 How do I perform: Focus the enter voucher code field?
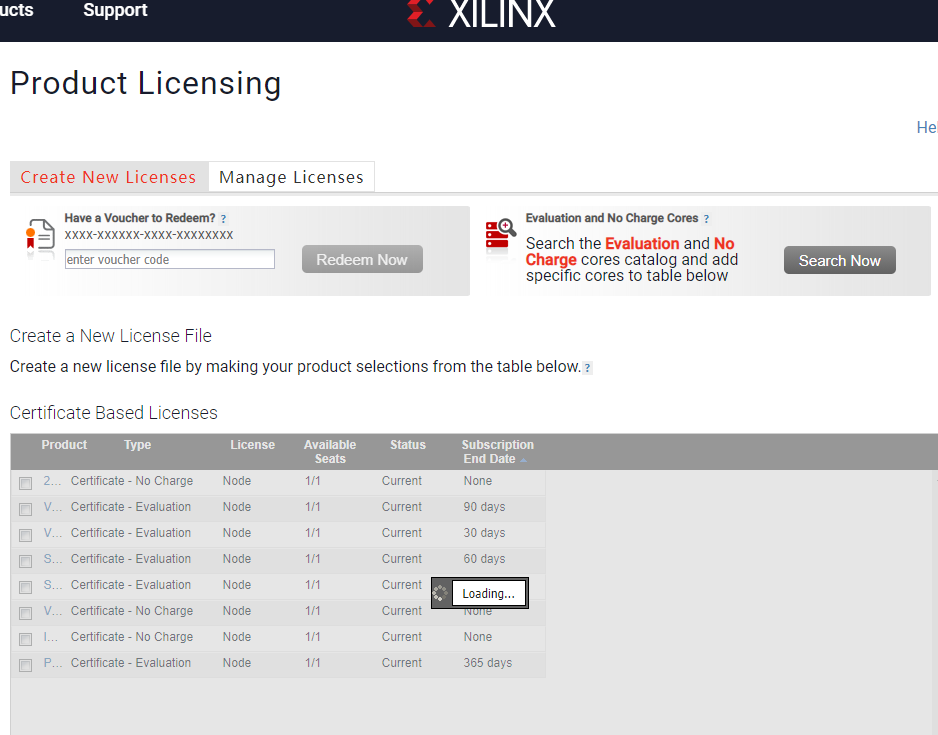170,259
